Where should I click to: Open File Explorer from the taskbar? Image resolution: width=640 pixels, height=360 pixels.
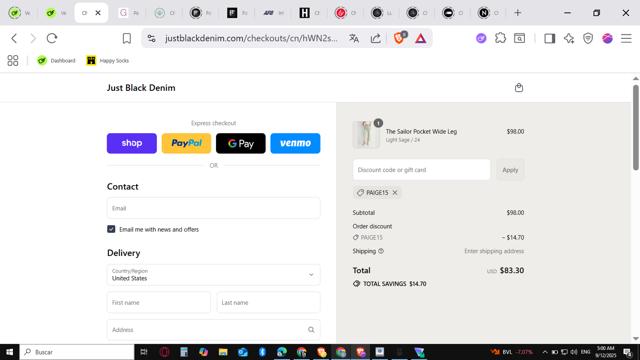click(x=223, y=352)
